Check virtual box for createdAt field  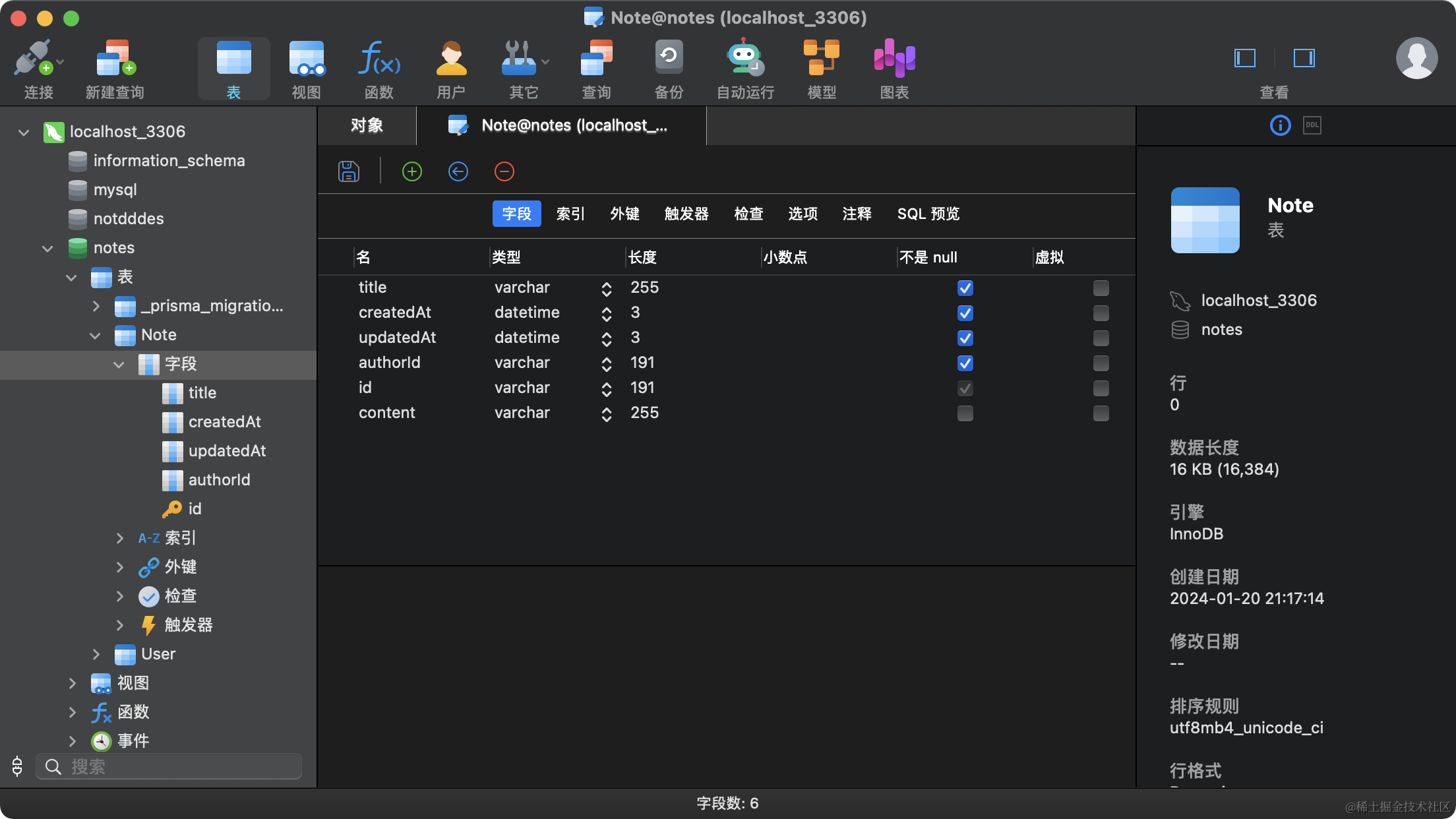coord(1101,313)
